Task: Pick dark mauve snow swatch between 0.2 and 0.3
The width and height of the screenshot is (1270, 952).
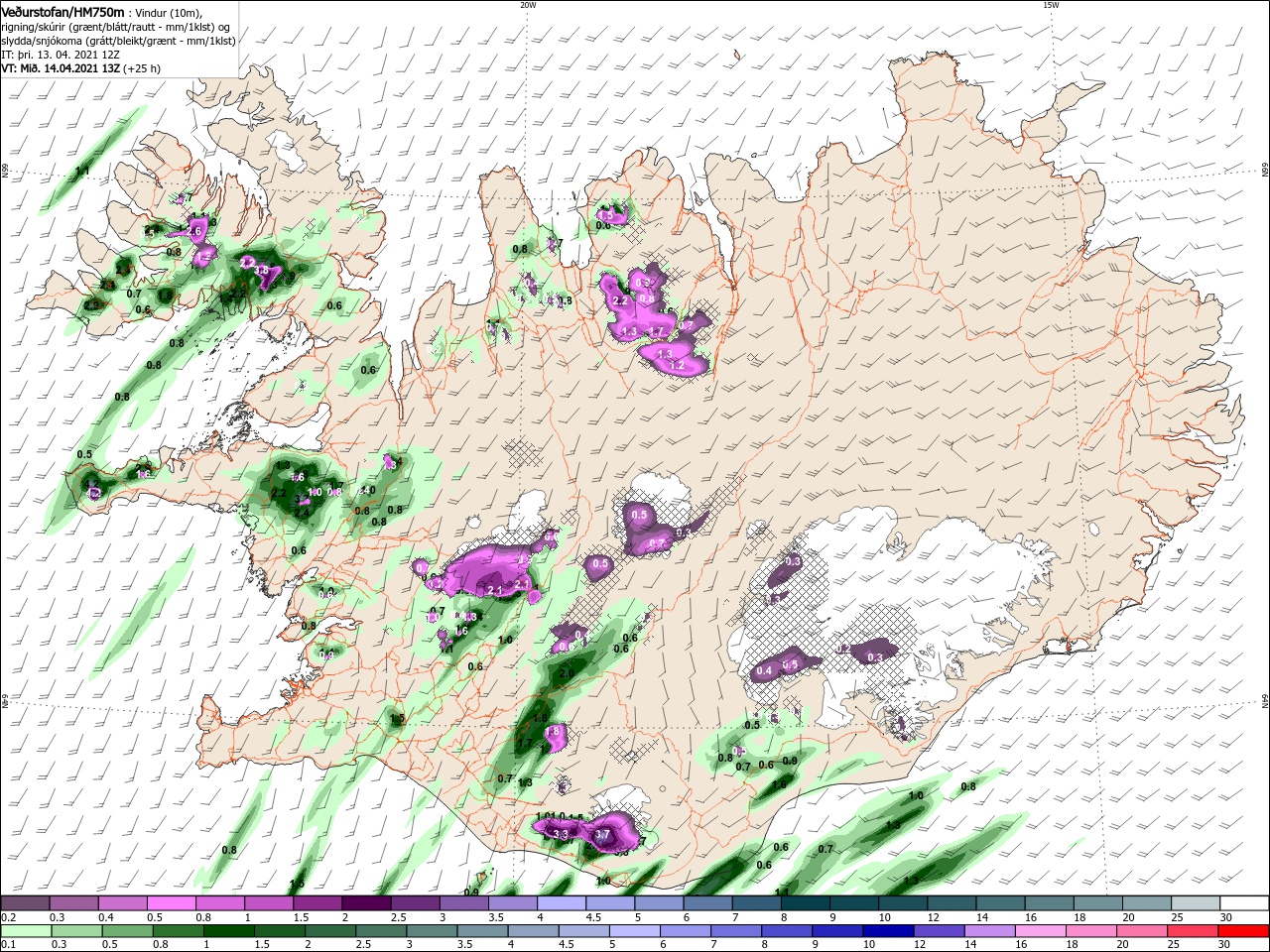Action: click(x=25, y=903)
